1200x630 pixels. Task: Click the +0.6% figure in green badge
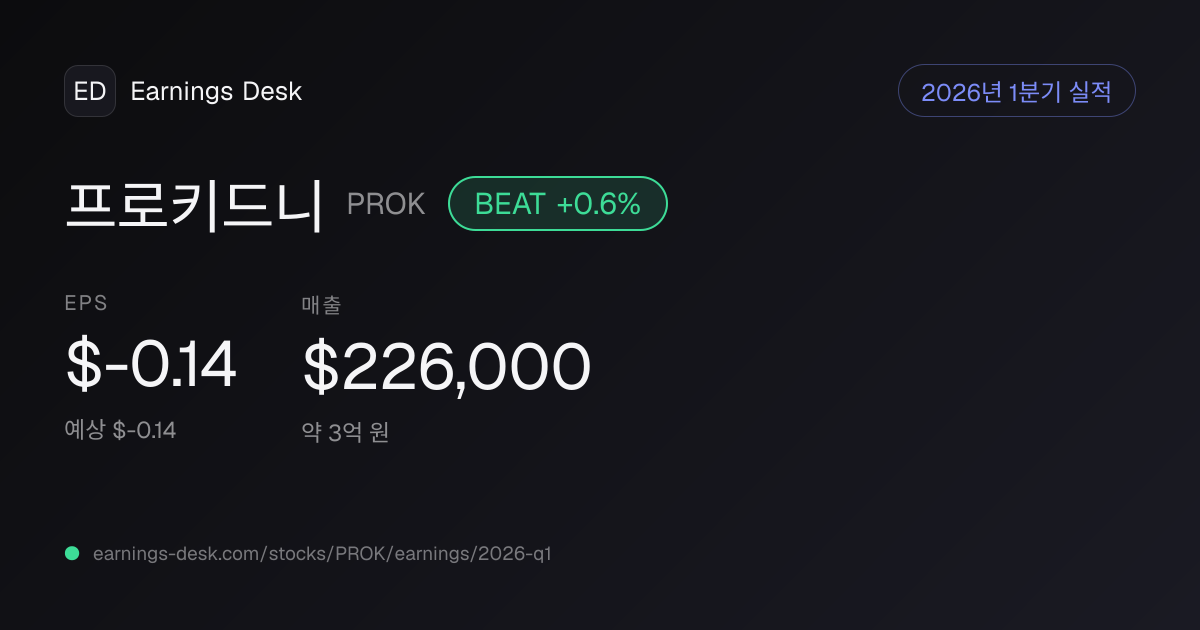tap(598, 204)
